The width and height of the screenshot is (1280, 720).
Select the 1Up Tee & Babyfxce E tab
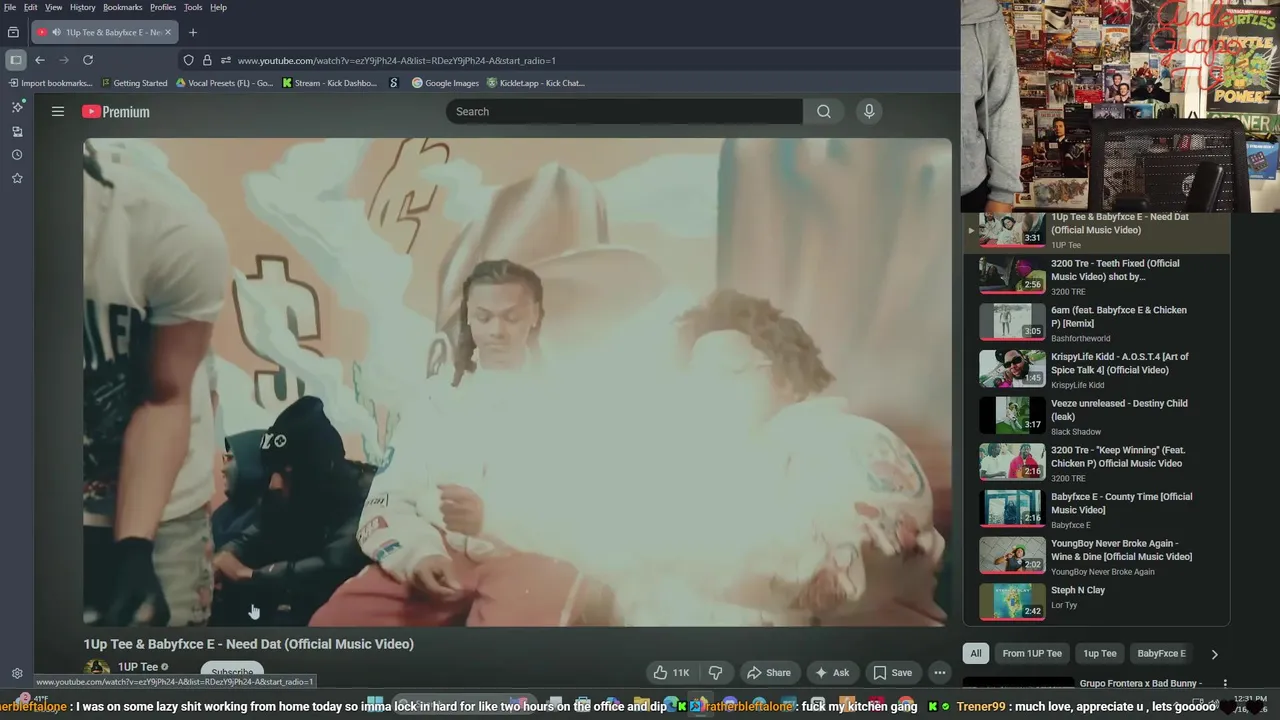pos(104,32)
